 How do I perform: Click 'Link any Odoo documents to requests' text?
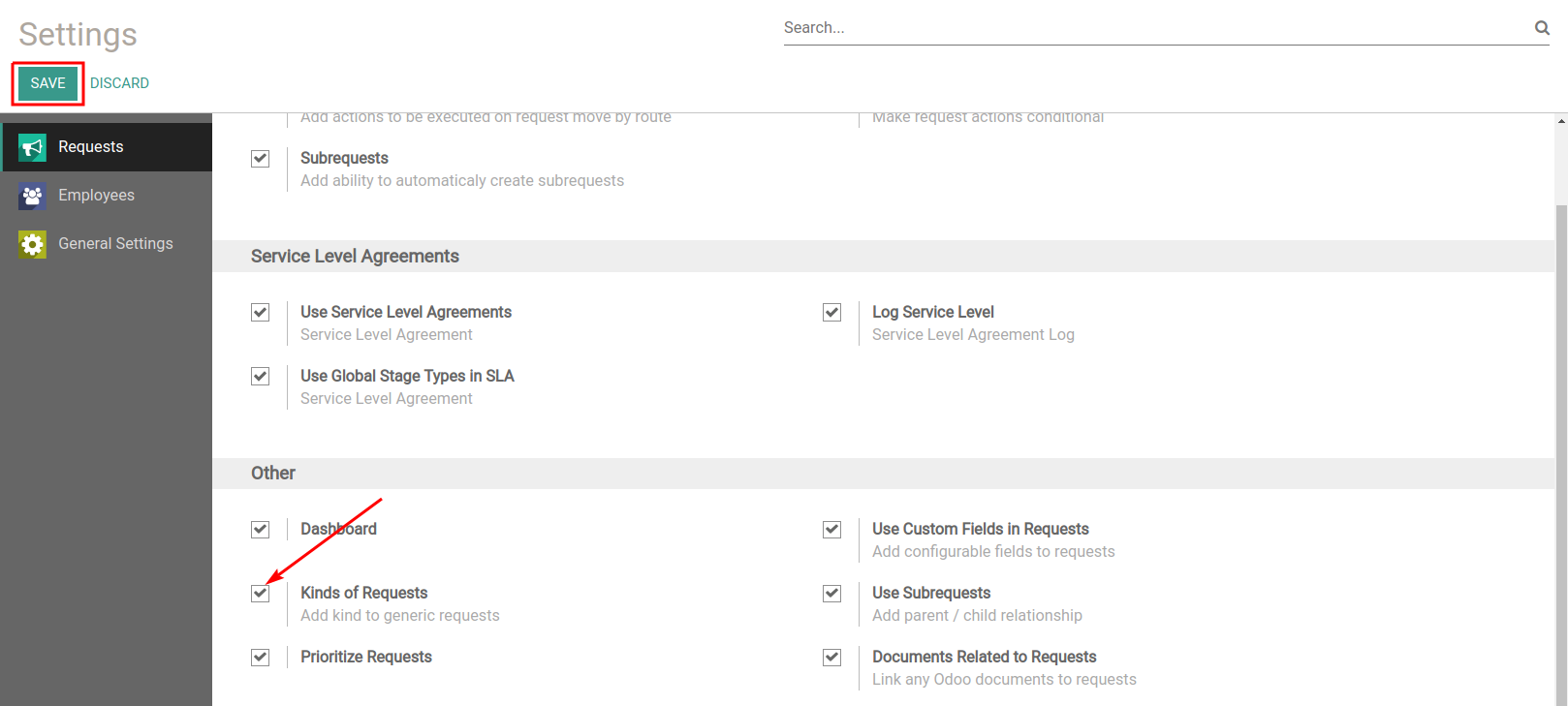pos(1004,680)
